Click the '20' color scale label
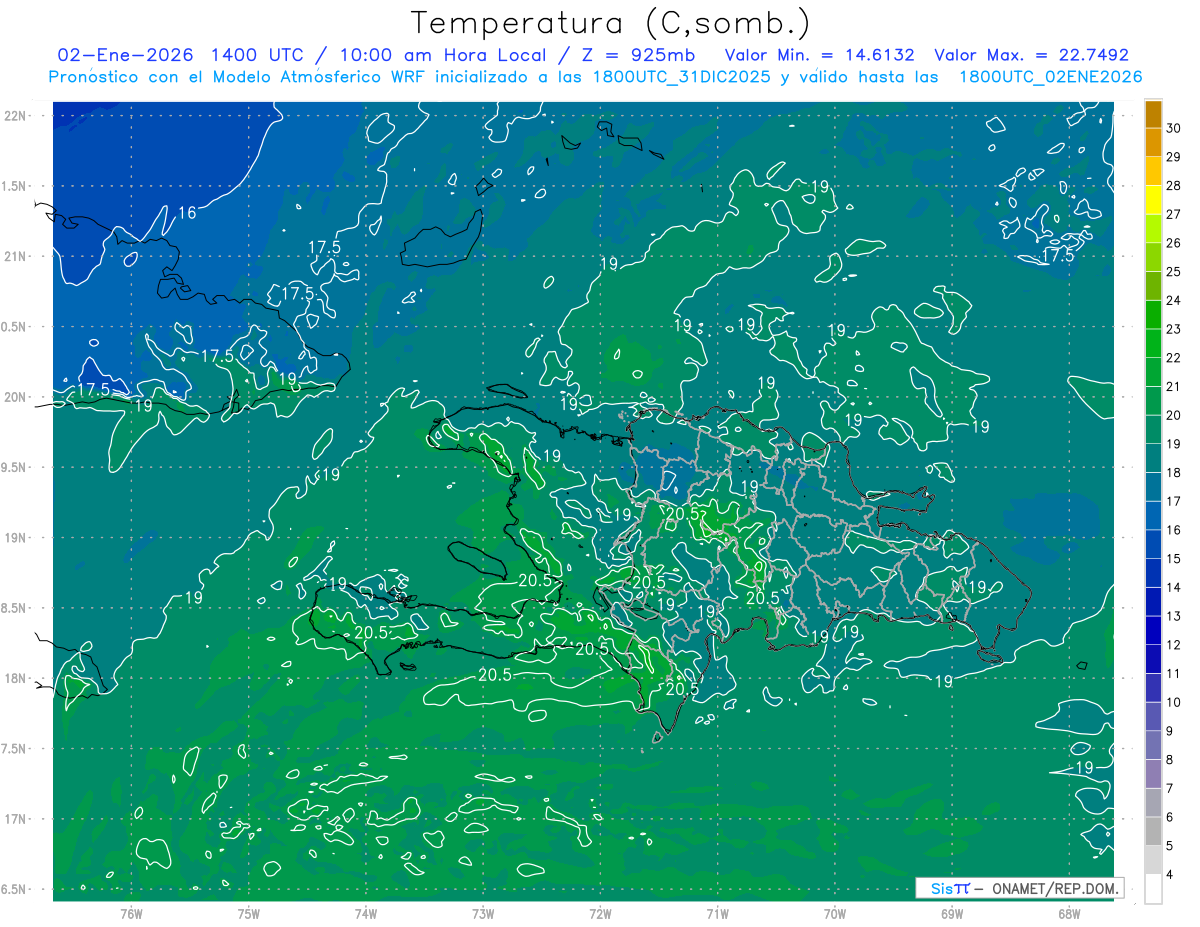Screen dimensions: 1200x927 pos(1175,415)
